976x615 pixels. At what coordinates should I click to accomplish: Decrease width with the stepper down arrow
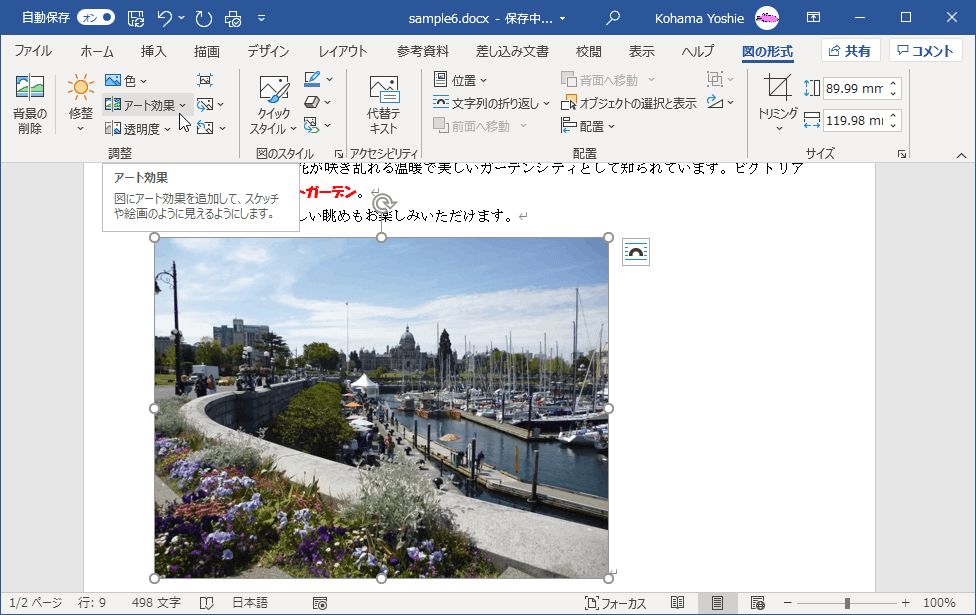(893, 126)
